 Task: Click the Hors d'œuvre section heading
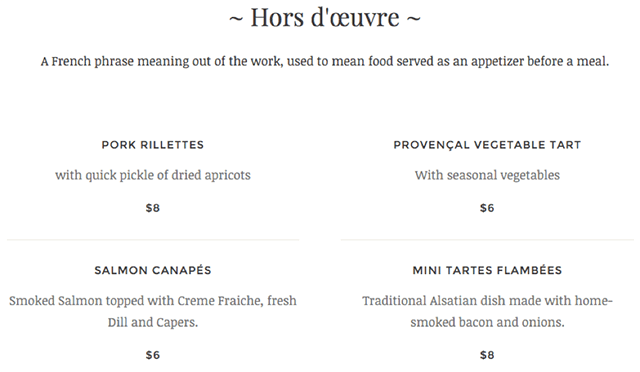point(324,18)
